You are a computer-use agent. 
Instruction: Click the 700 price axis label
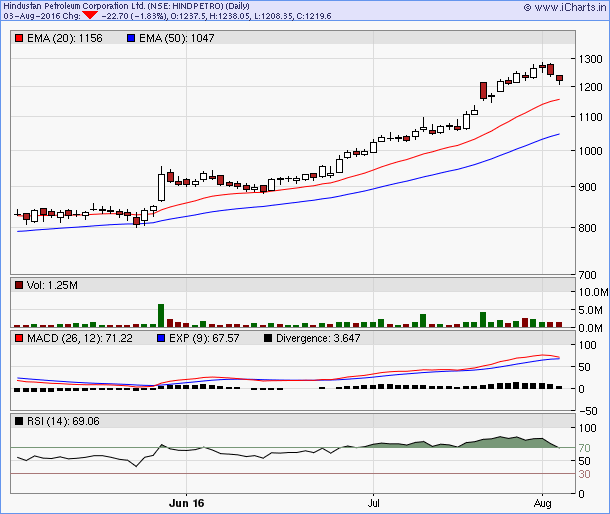click(x=587, y=275)
